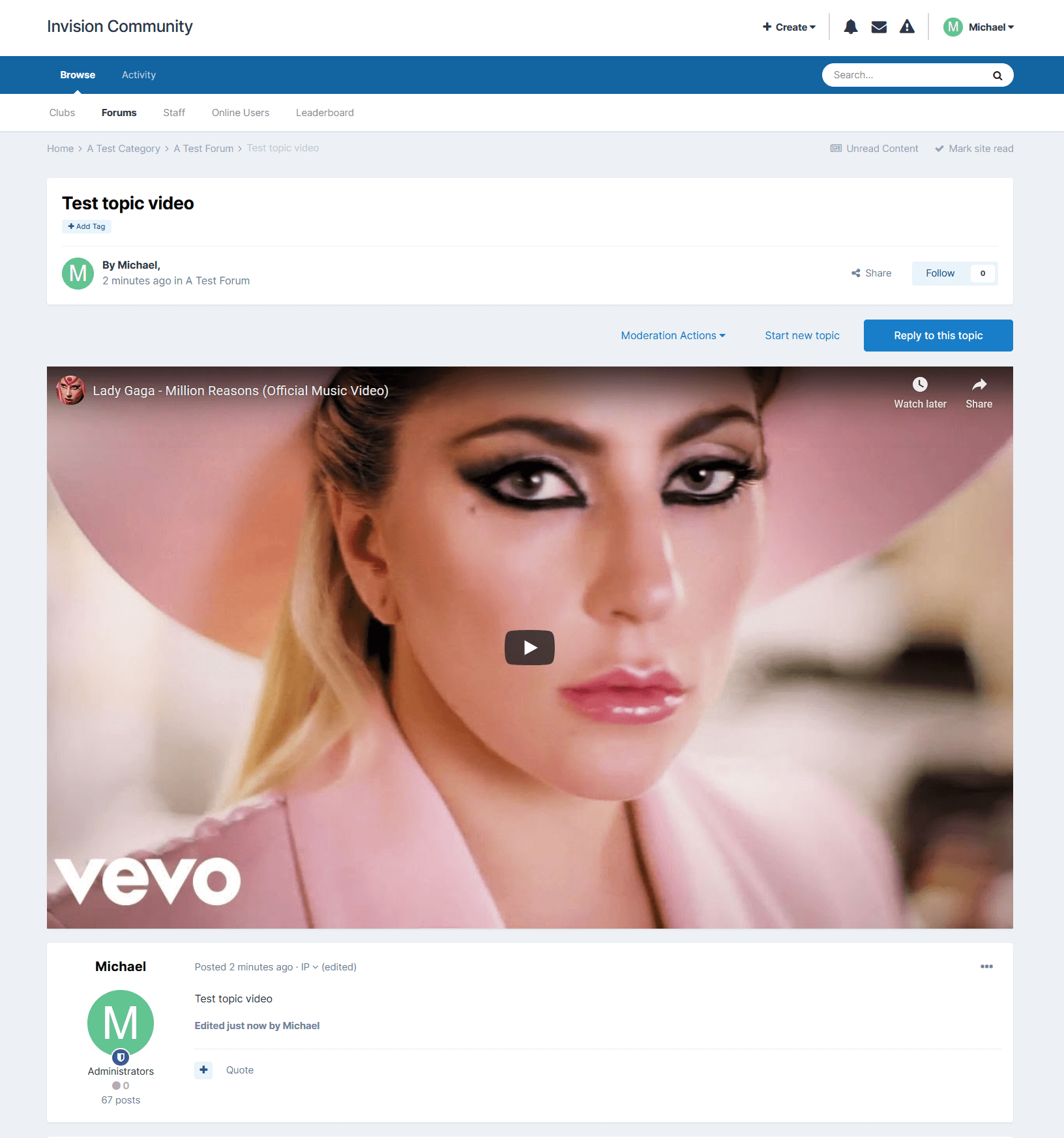Click the Watch later clock icon
The image size is (1064, 1138).
[920, 384]
